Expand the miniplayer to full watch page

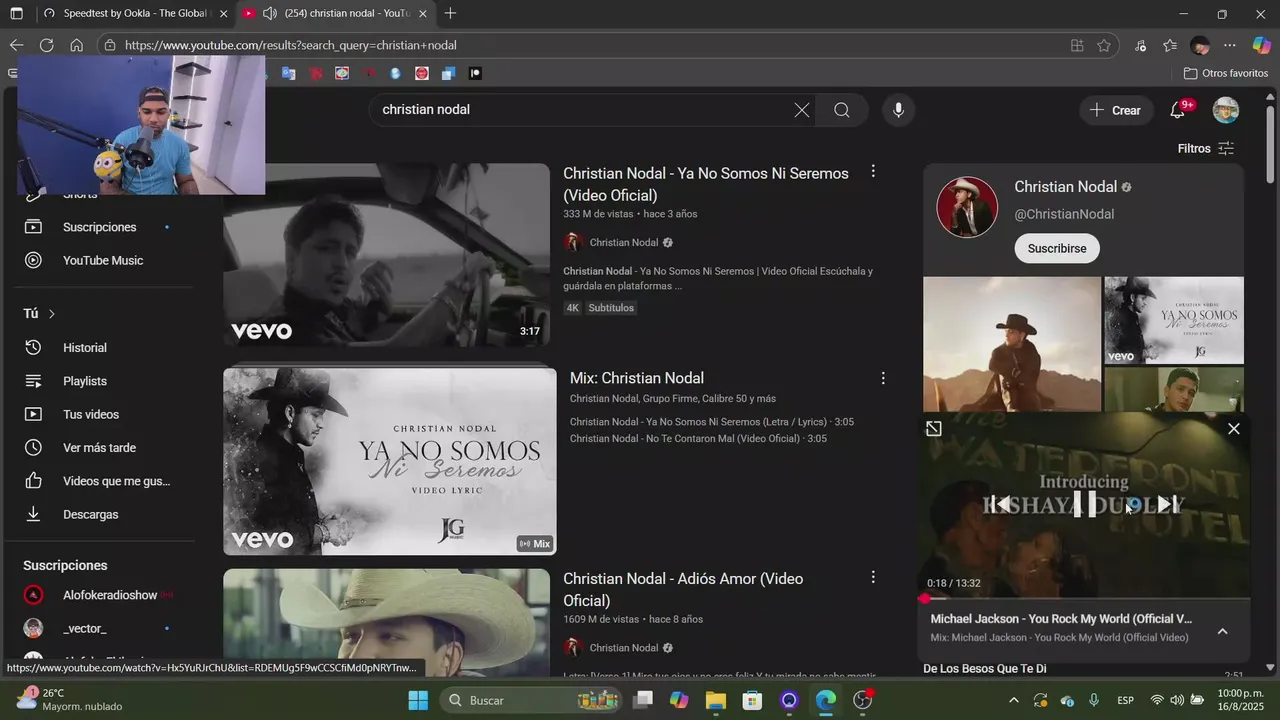pos(933,429)
